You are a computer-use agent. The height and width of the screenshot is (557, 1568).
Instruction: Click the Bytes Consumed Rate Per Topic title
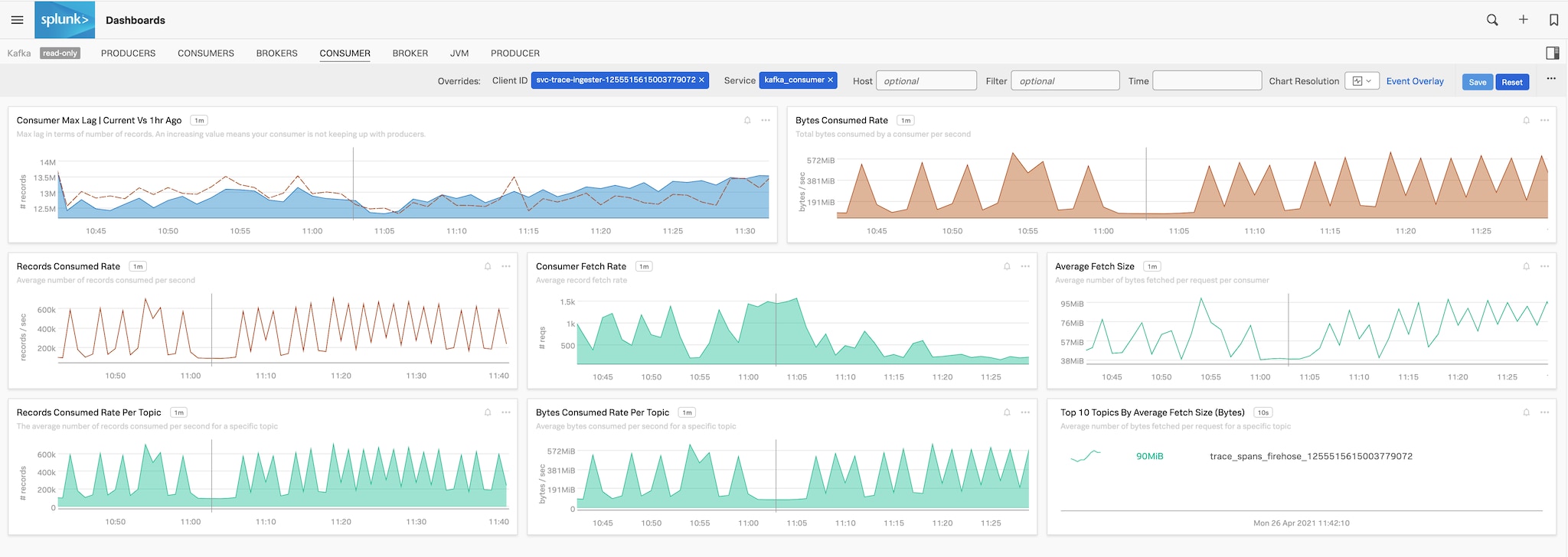tap(603, 412)
